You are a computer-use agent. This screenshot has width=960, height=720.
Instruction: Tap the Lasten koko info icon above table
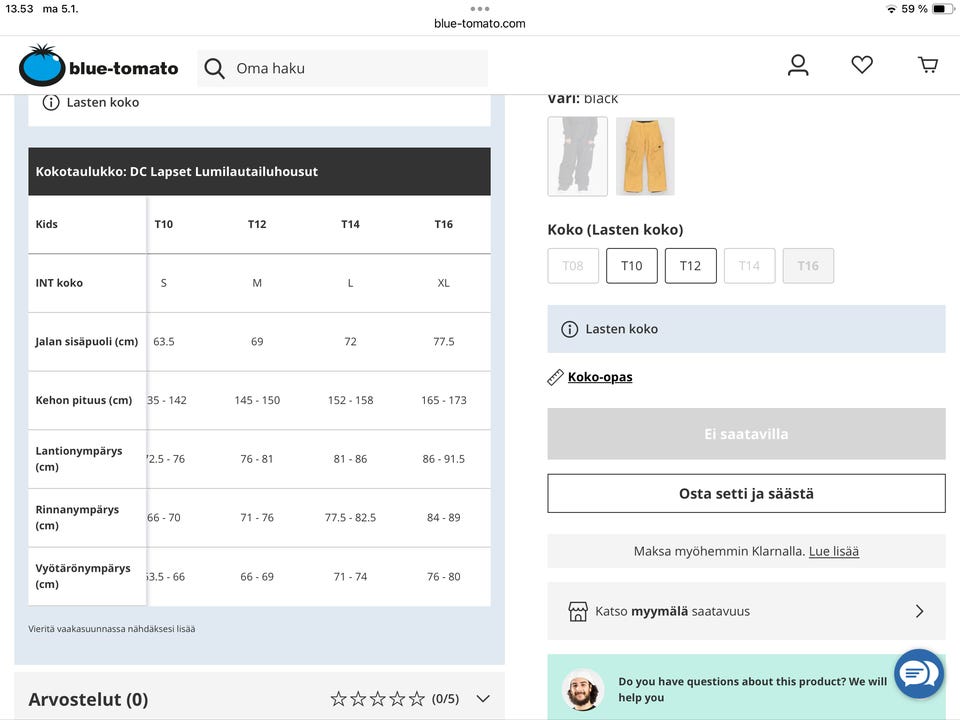[51, 102]
